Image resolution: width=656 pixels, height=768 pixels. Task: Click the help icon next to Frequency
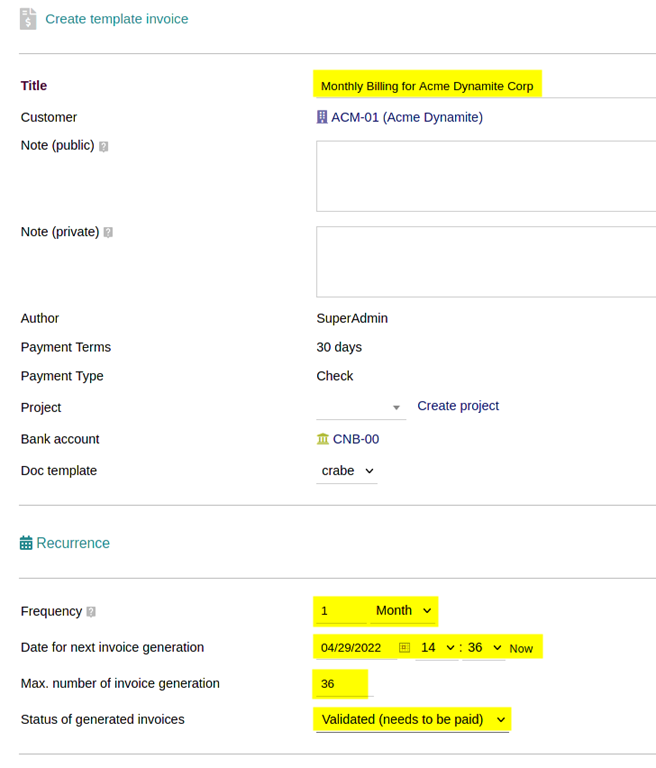tap(91, 612)
